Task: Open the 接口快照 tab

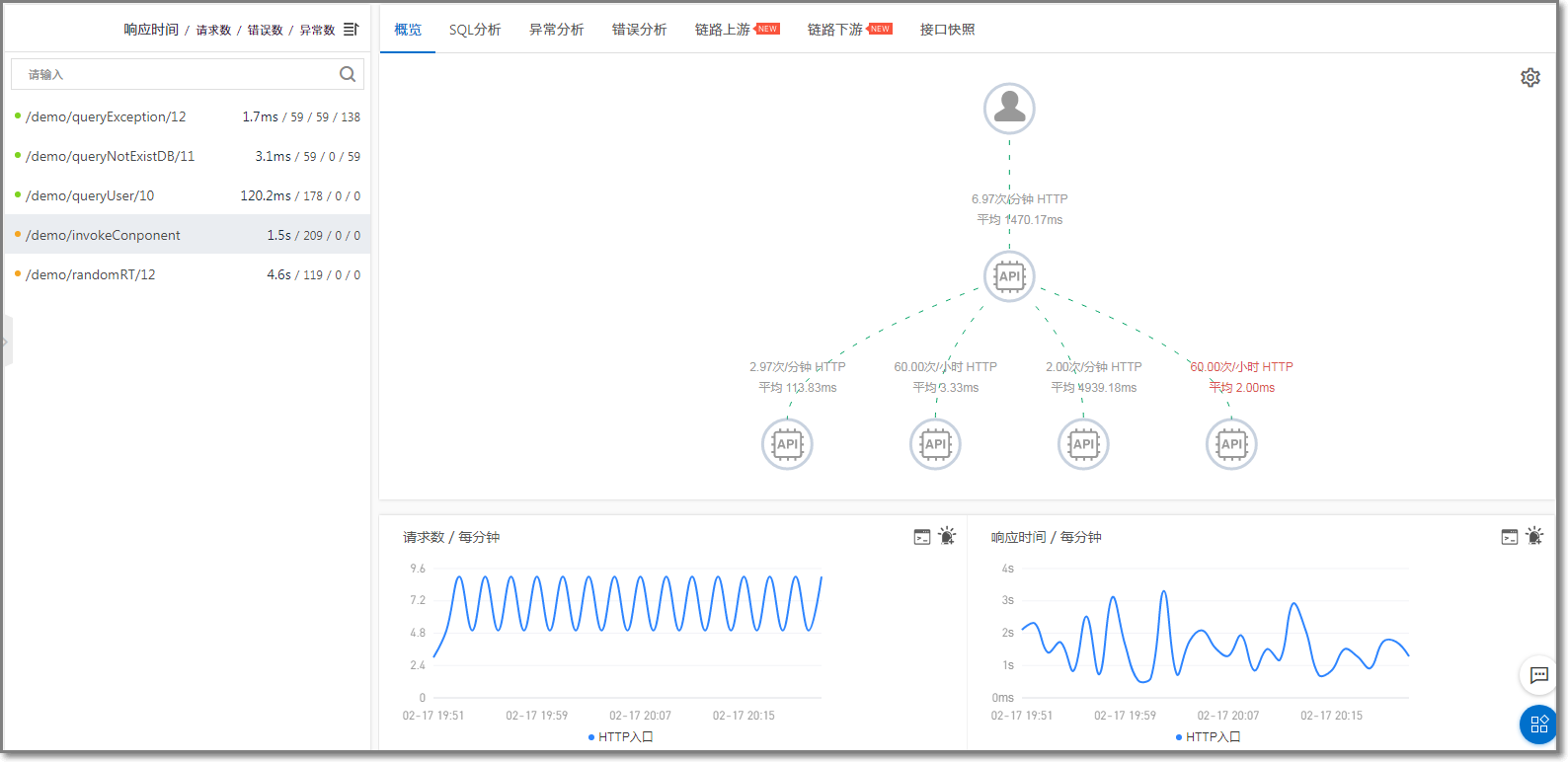Action: click(948, 30)
